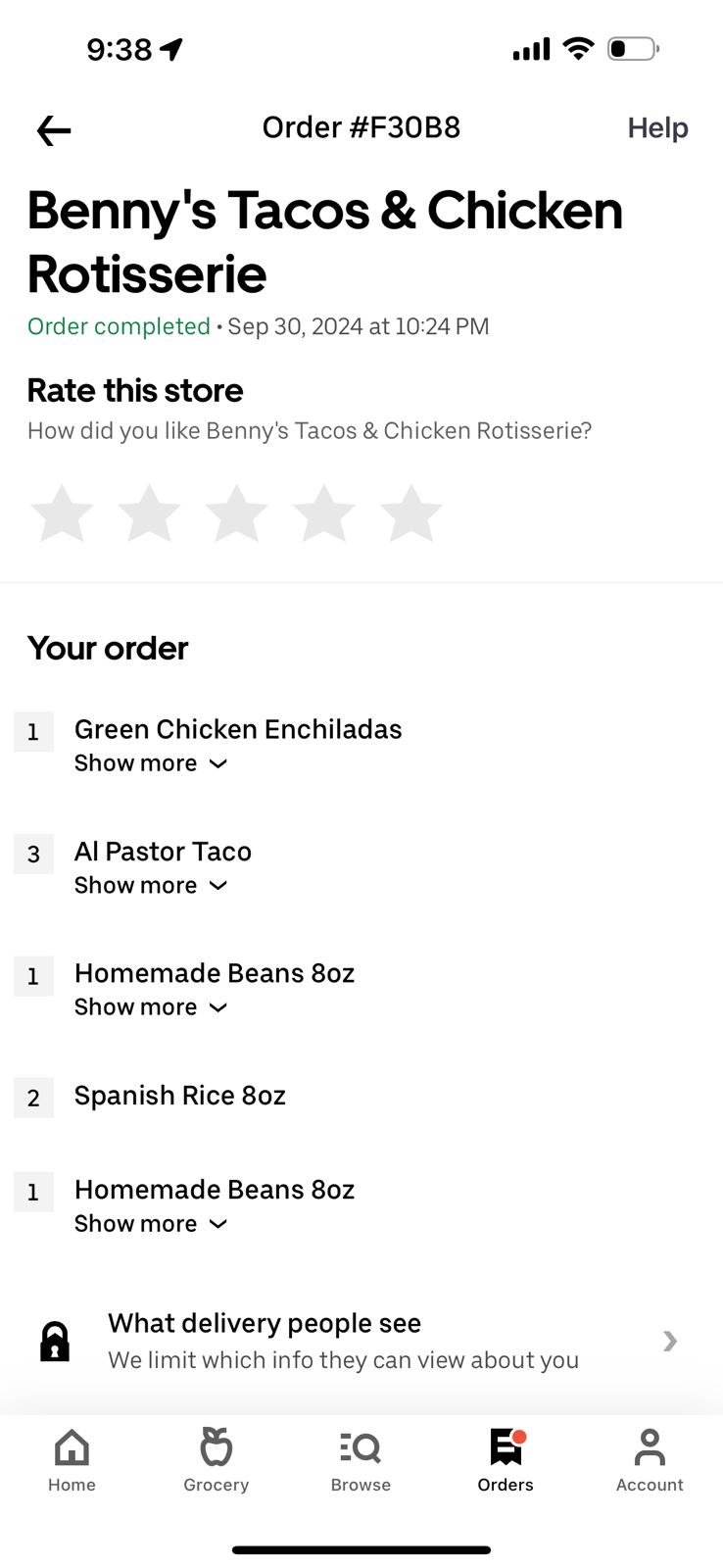Rate the store three stars
Viewport: 723px width, 1568px height.
[236, 513]
